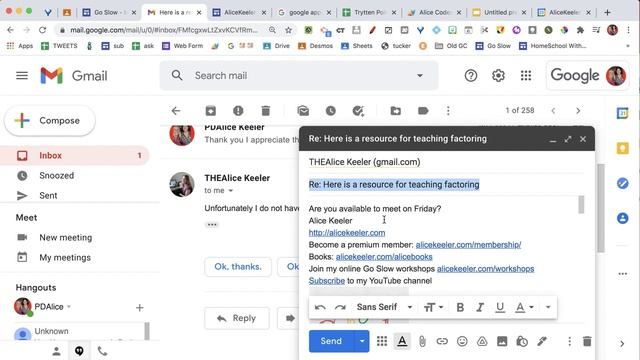Insert files using Google Drive icon
Screen dimensions: 640x360
coord(482,341)
